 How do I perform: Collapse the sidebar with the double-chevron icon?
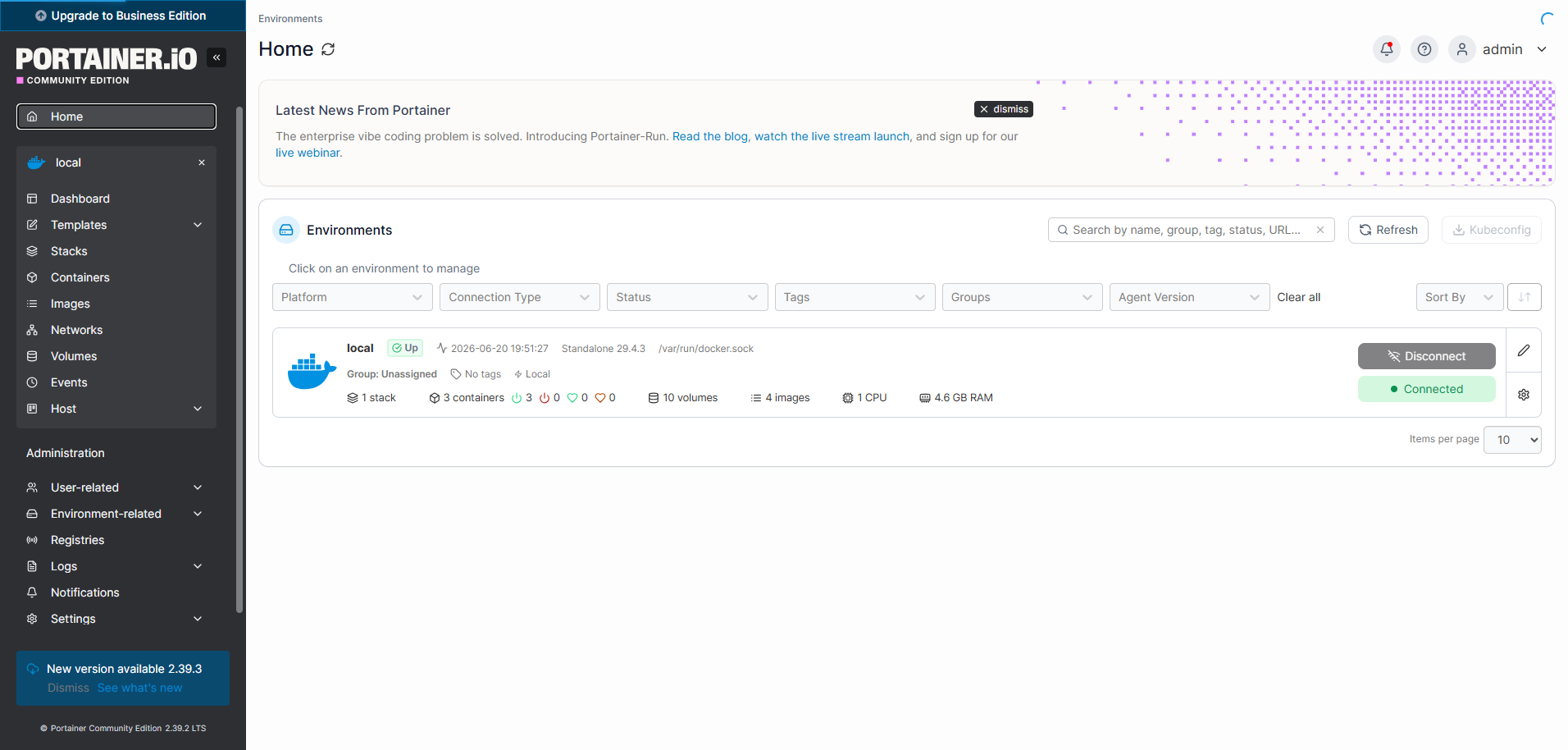217,57
